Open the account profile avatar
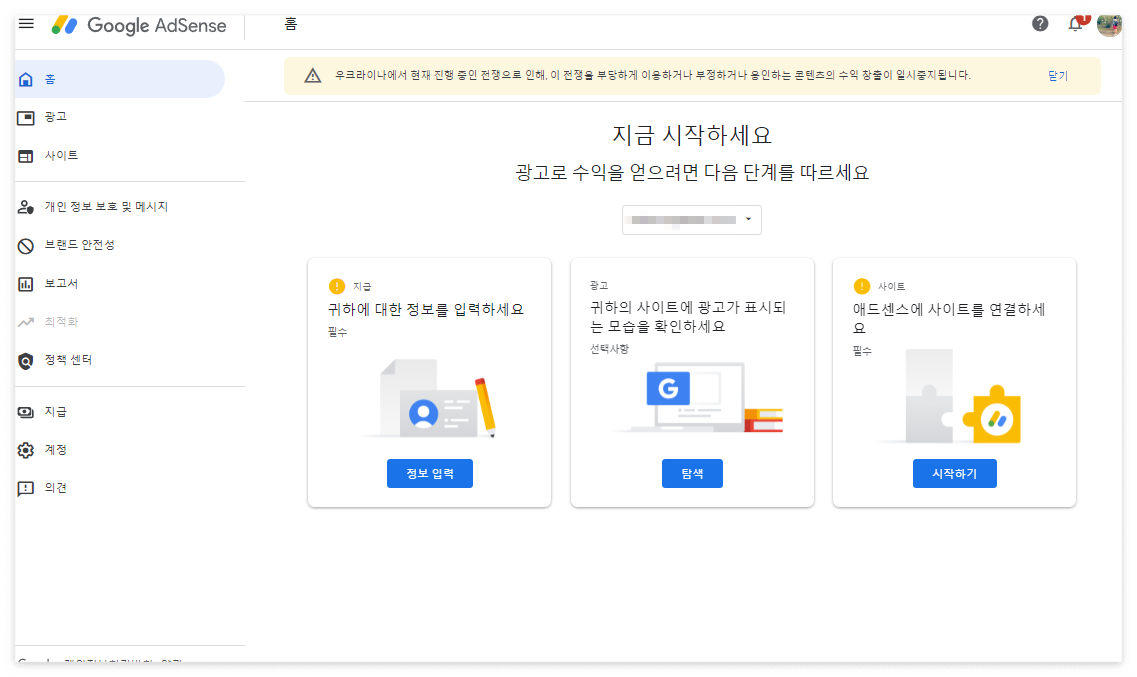 point(1109,25)
